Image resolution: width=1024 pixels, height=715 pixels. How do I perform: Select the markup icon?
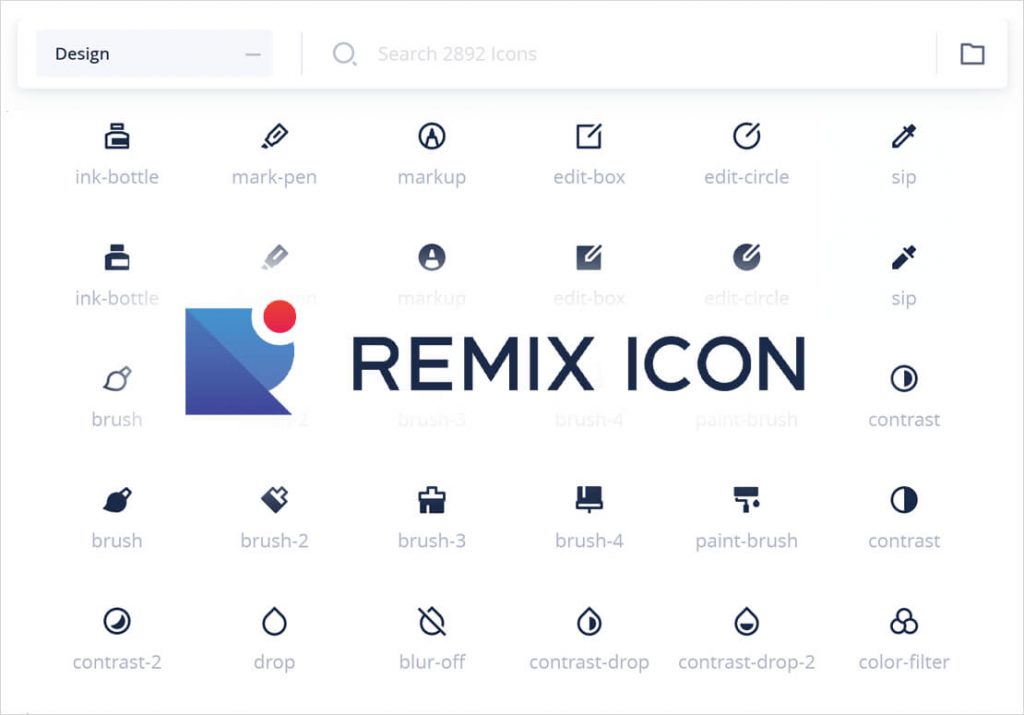tap(432, 136)
